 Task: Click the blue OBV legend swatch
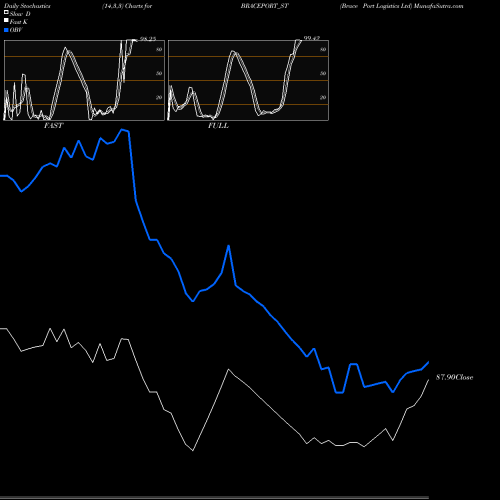[6, 30]
